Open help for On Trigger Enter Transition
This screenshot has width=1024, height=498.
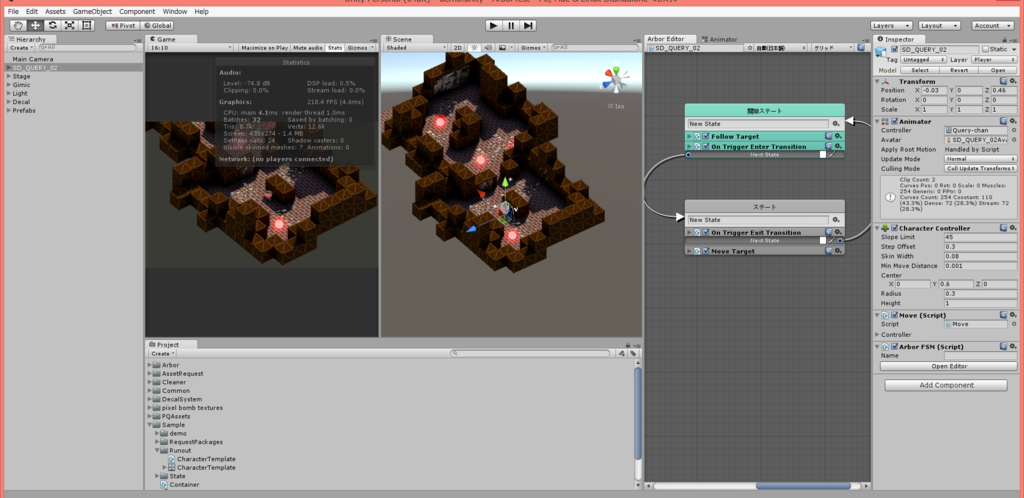pos(828,146)
